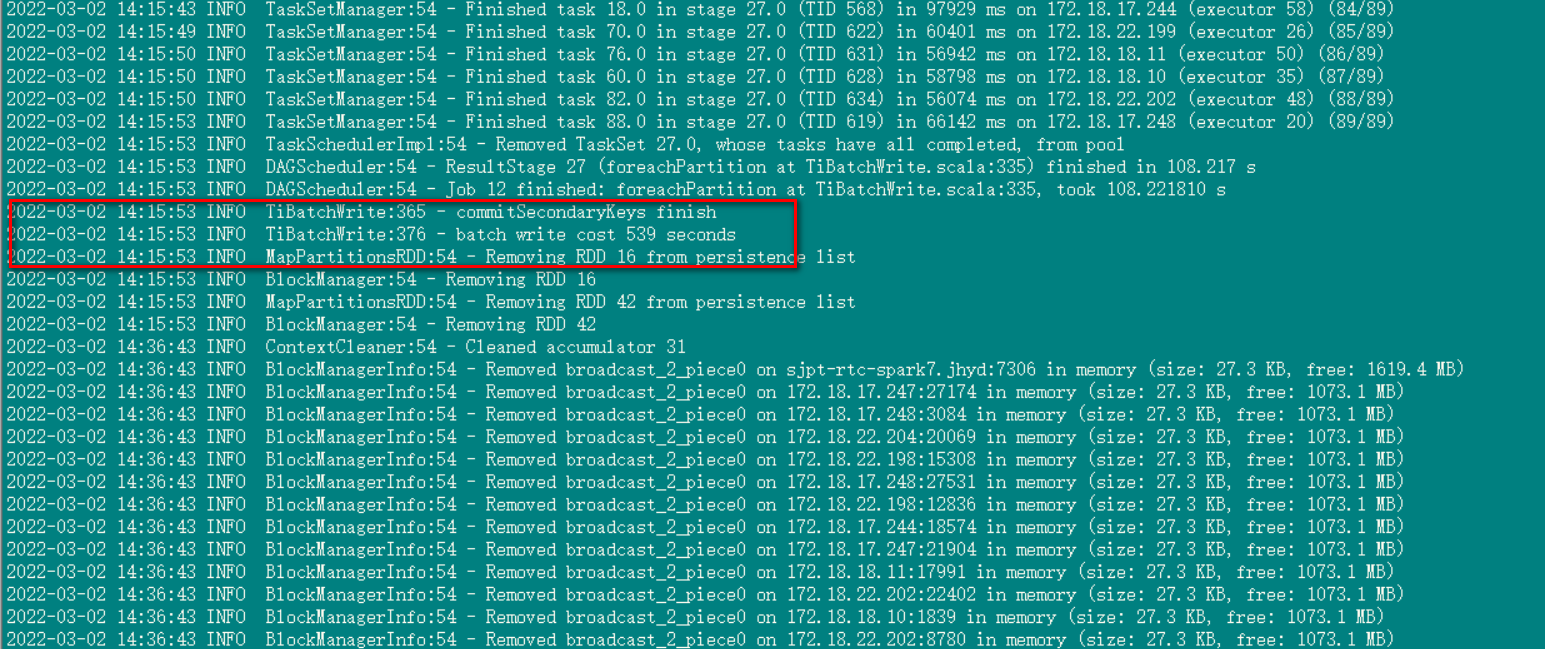Click the 'Removing RDD 42' BlockManager line
The height and width of the screenshot is (649, 1545).
coord(301,325)
